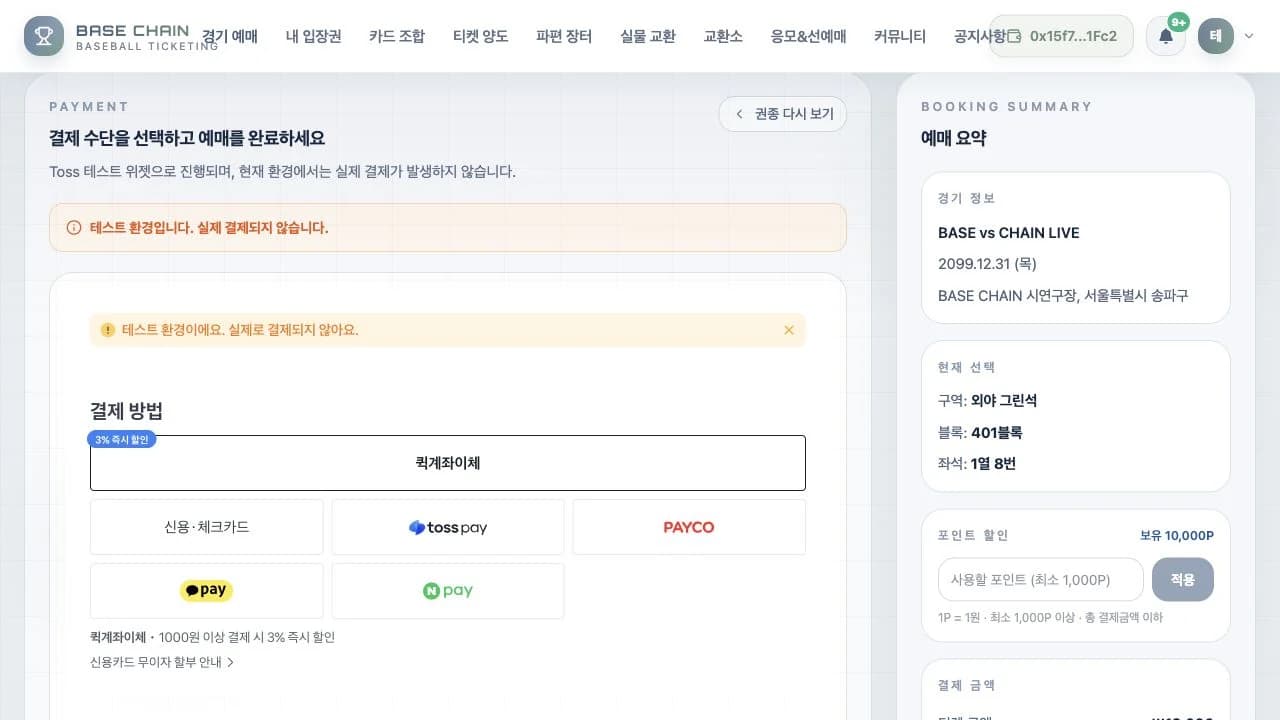Viewport: 1280px width, 720px height.
Task: Click 보유 10,000P points balance
Action: (x=1177, y=535)
